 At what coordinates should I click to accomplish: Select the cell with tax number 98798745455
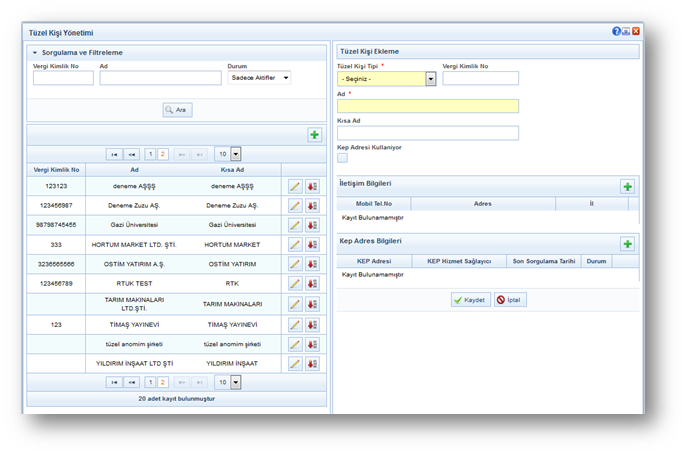click(x=56, y=225)
